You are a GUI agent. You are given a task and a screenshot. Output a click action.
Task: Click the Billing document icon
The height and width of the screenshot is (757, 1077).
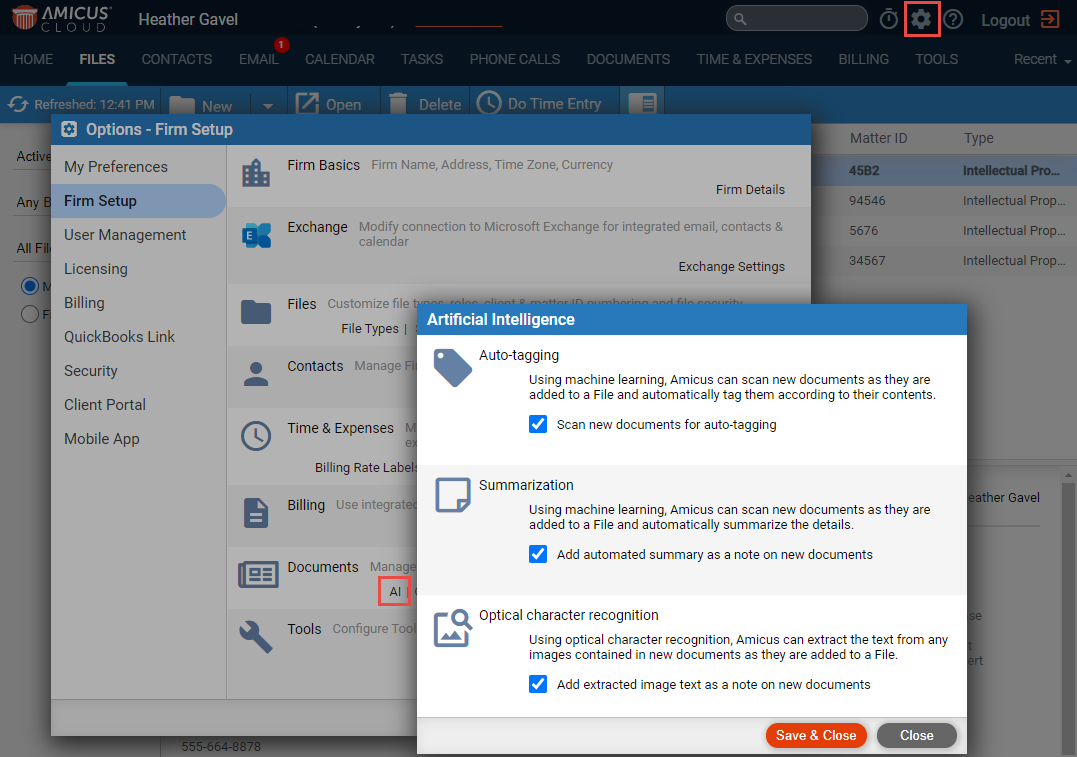256,513
